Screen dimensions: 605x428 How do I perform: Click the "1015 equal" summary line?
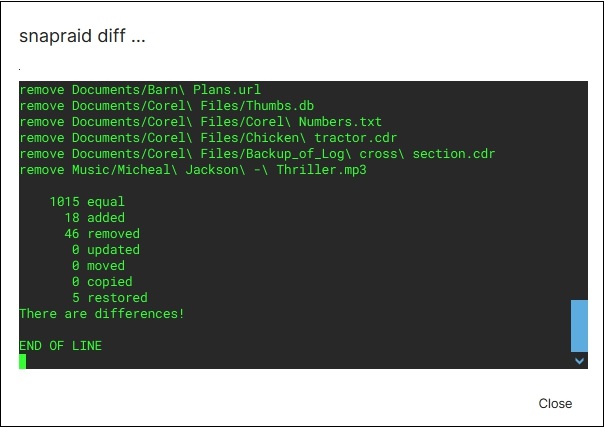88,202
